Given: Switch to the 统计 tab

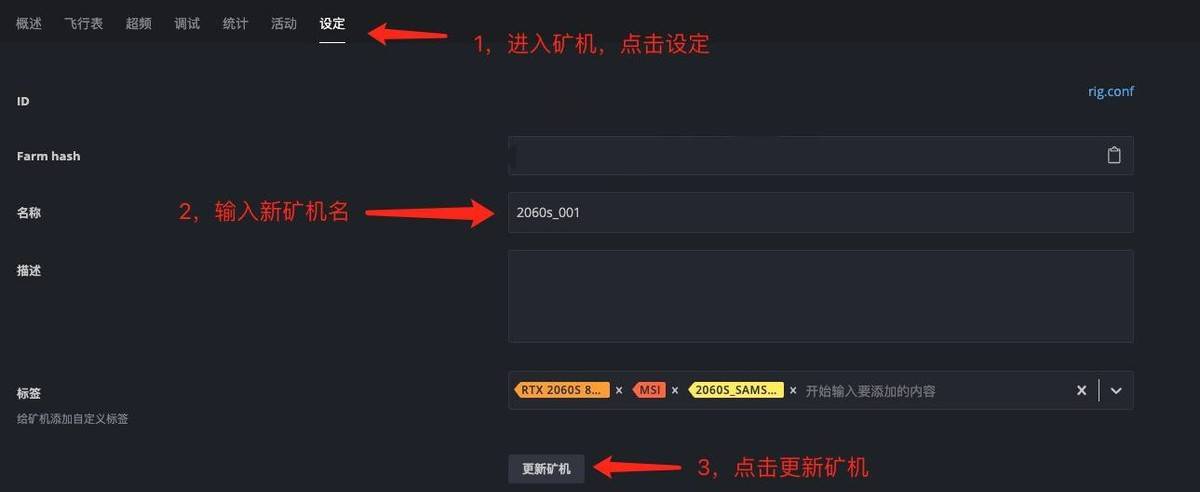Looking at the screenshot, I should 235,24.
